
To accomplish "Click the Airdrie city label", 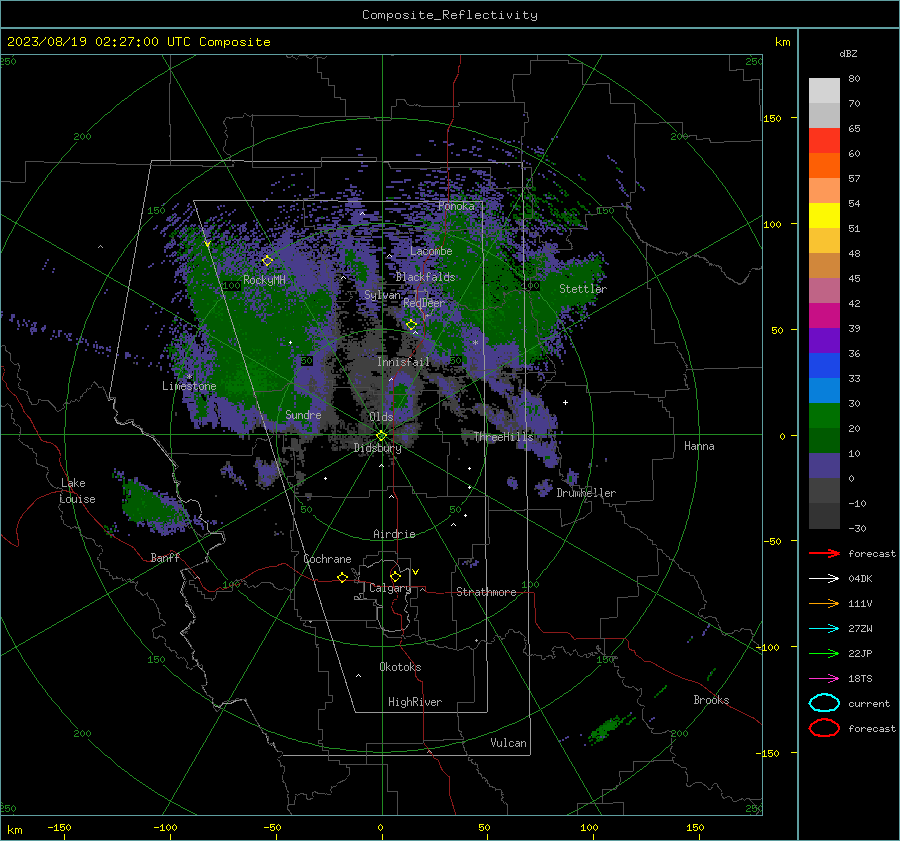I will pyautogui.click(x=394, y=534).
